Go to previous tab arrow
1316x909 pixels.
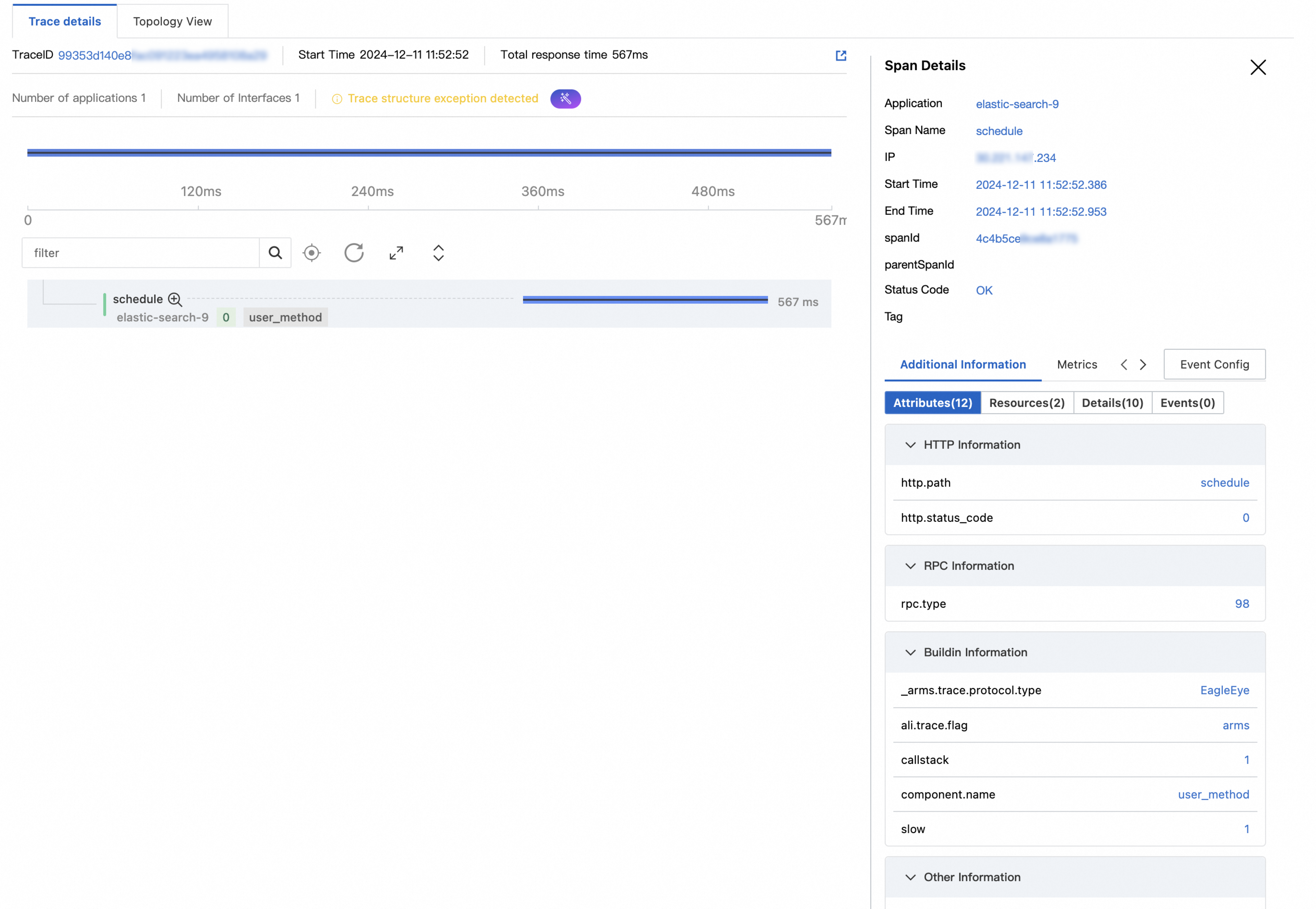tap(1124, 364)
